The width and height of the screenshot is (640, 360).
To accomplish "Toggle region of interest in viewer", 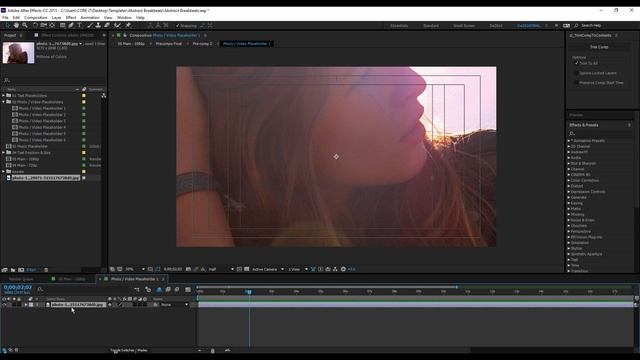I will point(239,269).
